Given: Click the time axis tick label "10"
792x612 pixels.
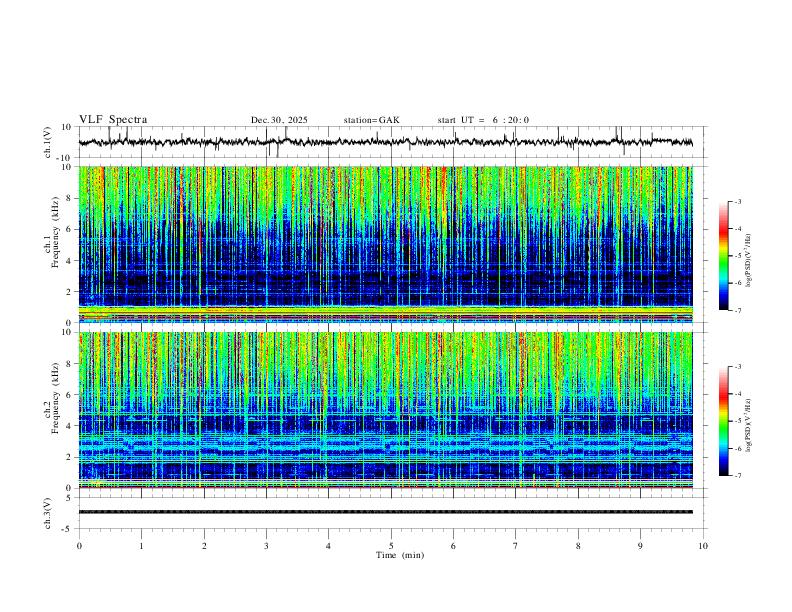Looking at the screenshot, I should click(703, 546).
